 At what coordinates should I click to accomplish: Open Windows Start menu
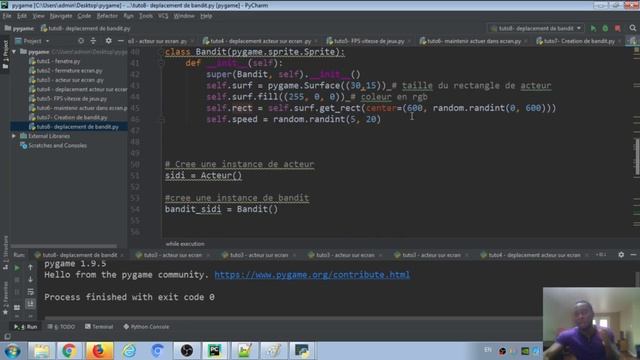click(12, 351)
